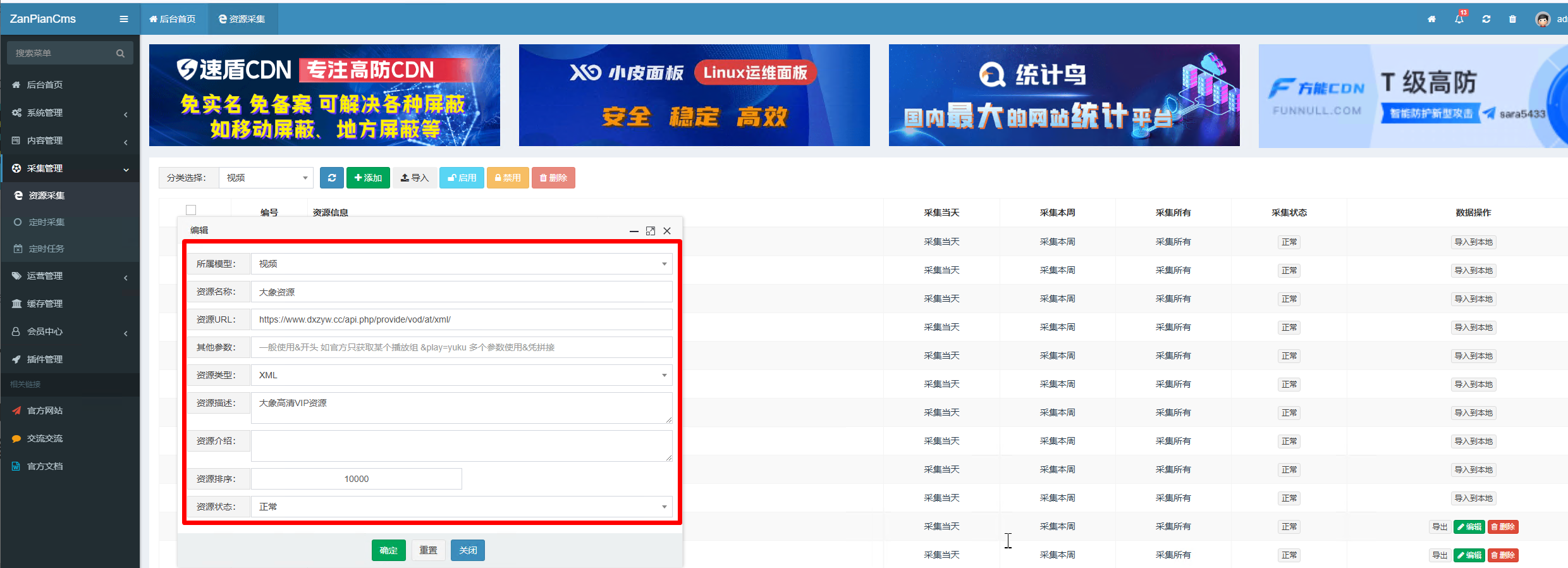Expand 运营管理 sidebar menu
Image resolution: width=1568 pixels, height=568 pixels.
[x=70, y=276]
